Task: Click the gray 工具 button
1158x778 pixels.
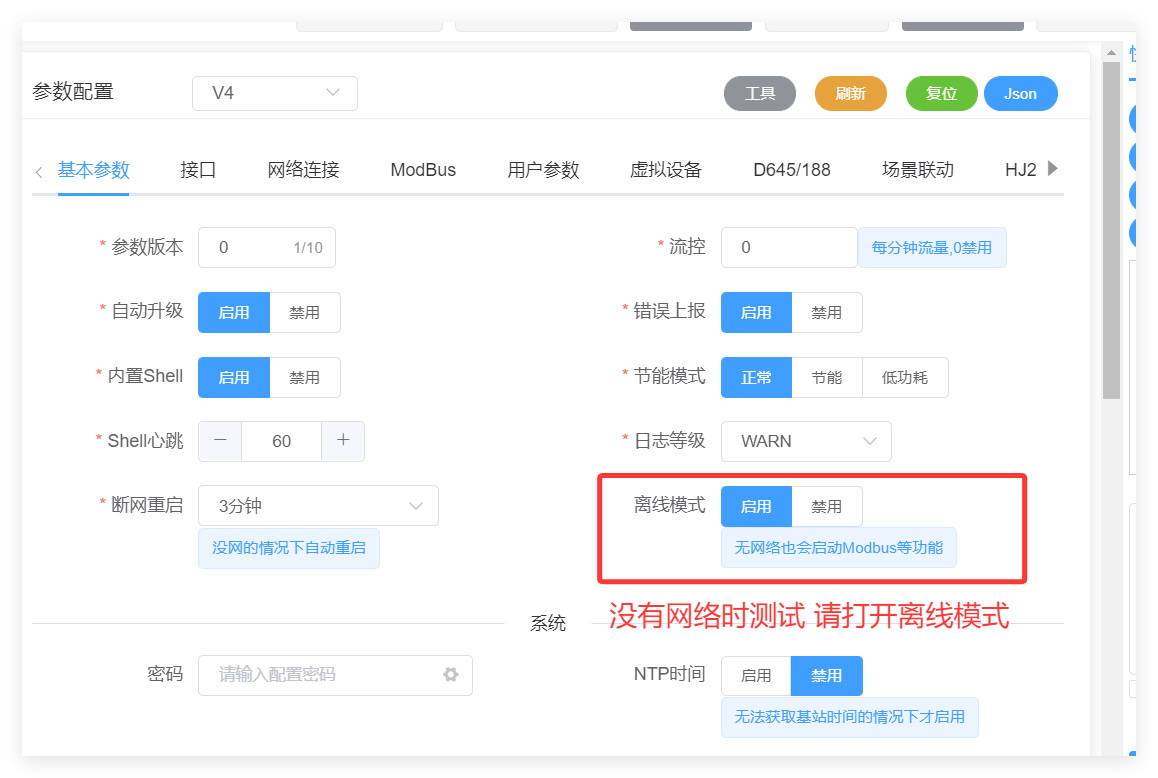Action: (760, 93)
